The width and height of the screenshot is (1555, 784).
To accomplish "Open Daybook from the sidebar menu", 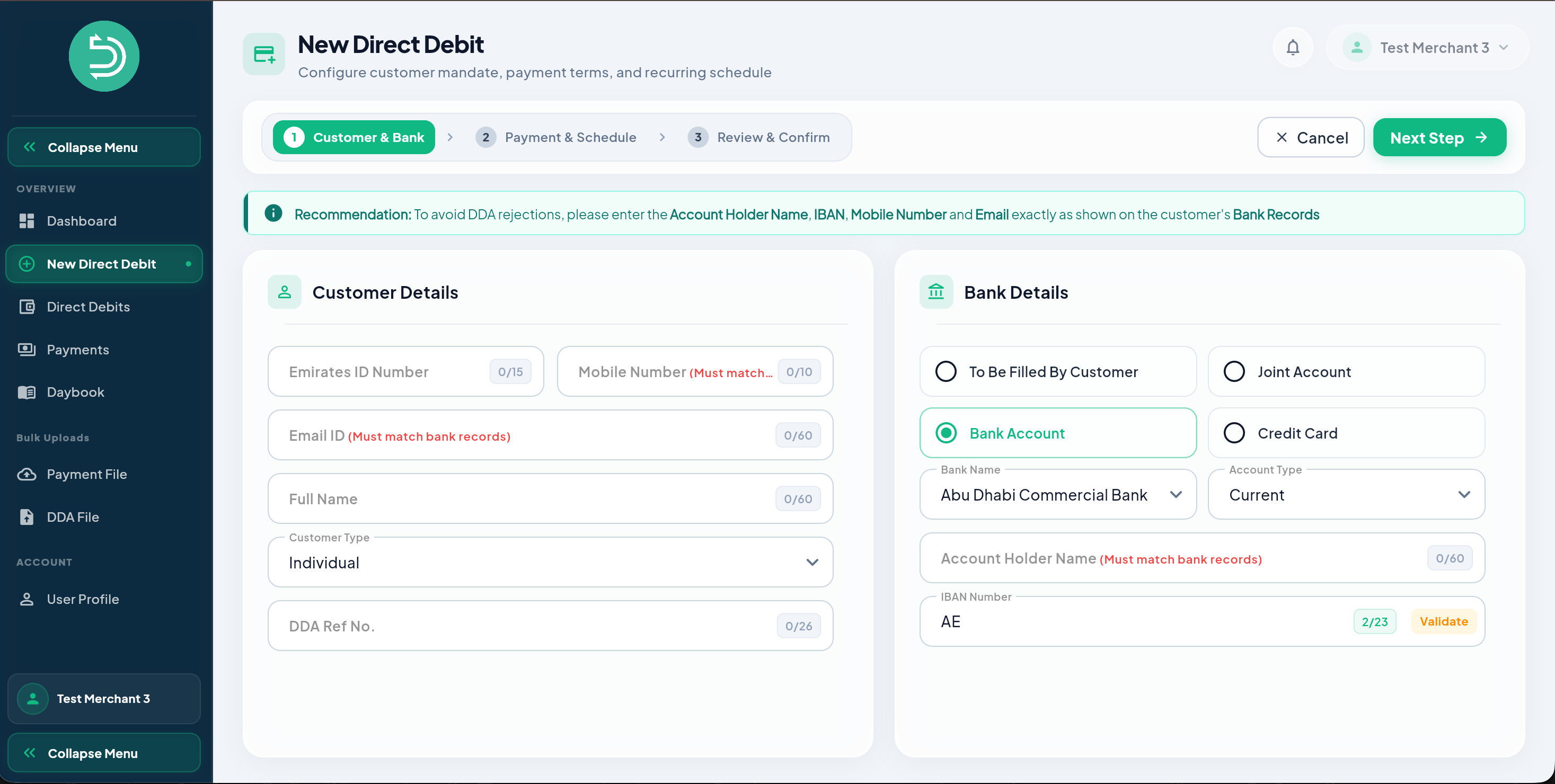I will coord(104,393).
